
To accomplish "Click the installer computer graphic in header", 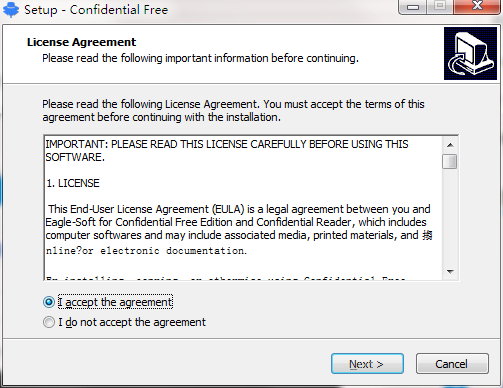I will (470, 53).
